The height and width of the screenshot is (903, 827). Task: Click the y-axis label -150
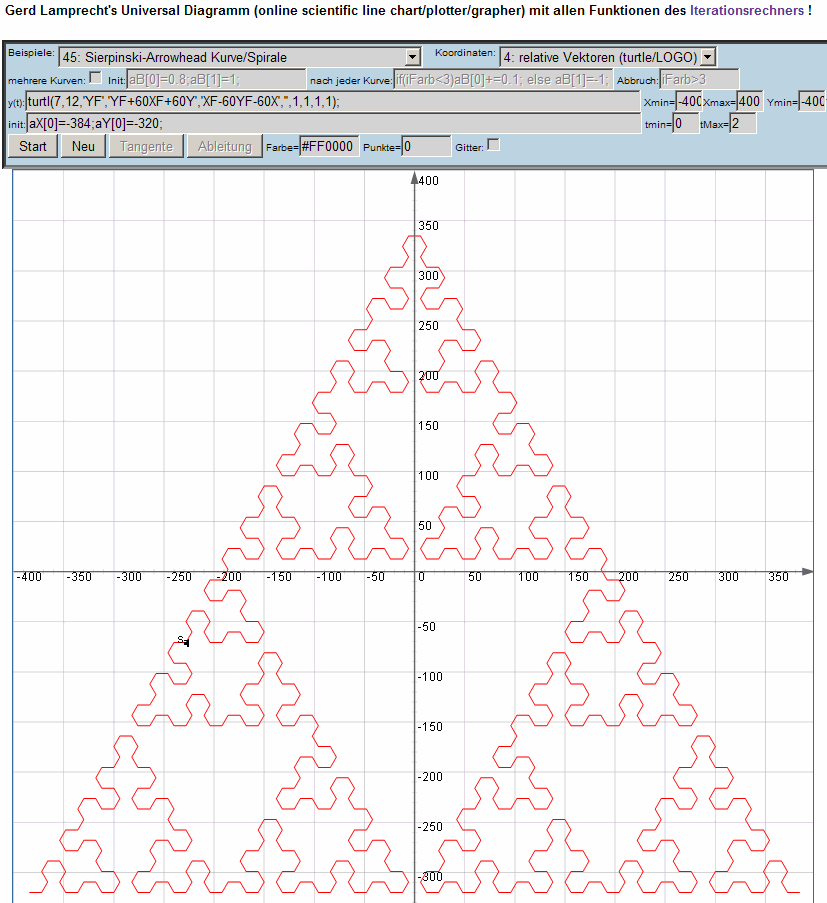point(430,727)
